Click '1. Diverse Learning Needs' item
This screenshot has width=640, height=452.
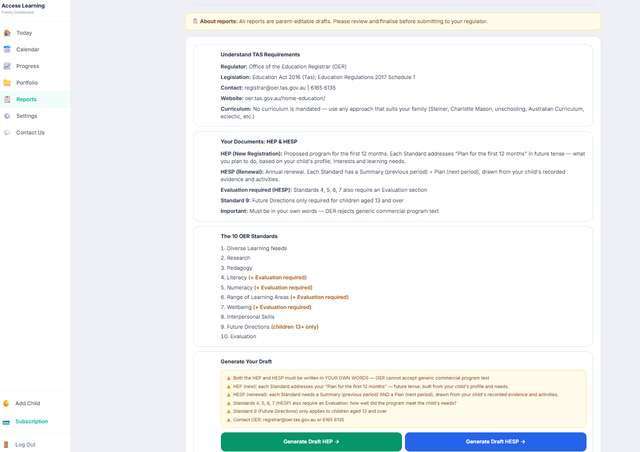pos(253,248)
